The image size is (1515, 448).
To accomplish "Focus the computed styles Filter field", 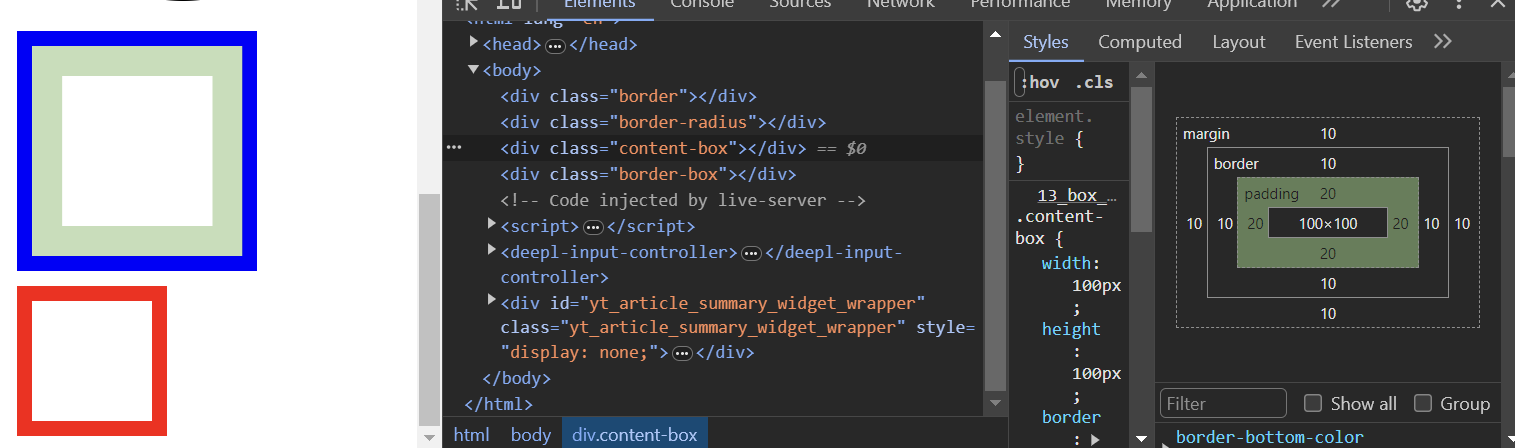I will pyautogui.click(x=1224, y=404).
